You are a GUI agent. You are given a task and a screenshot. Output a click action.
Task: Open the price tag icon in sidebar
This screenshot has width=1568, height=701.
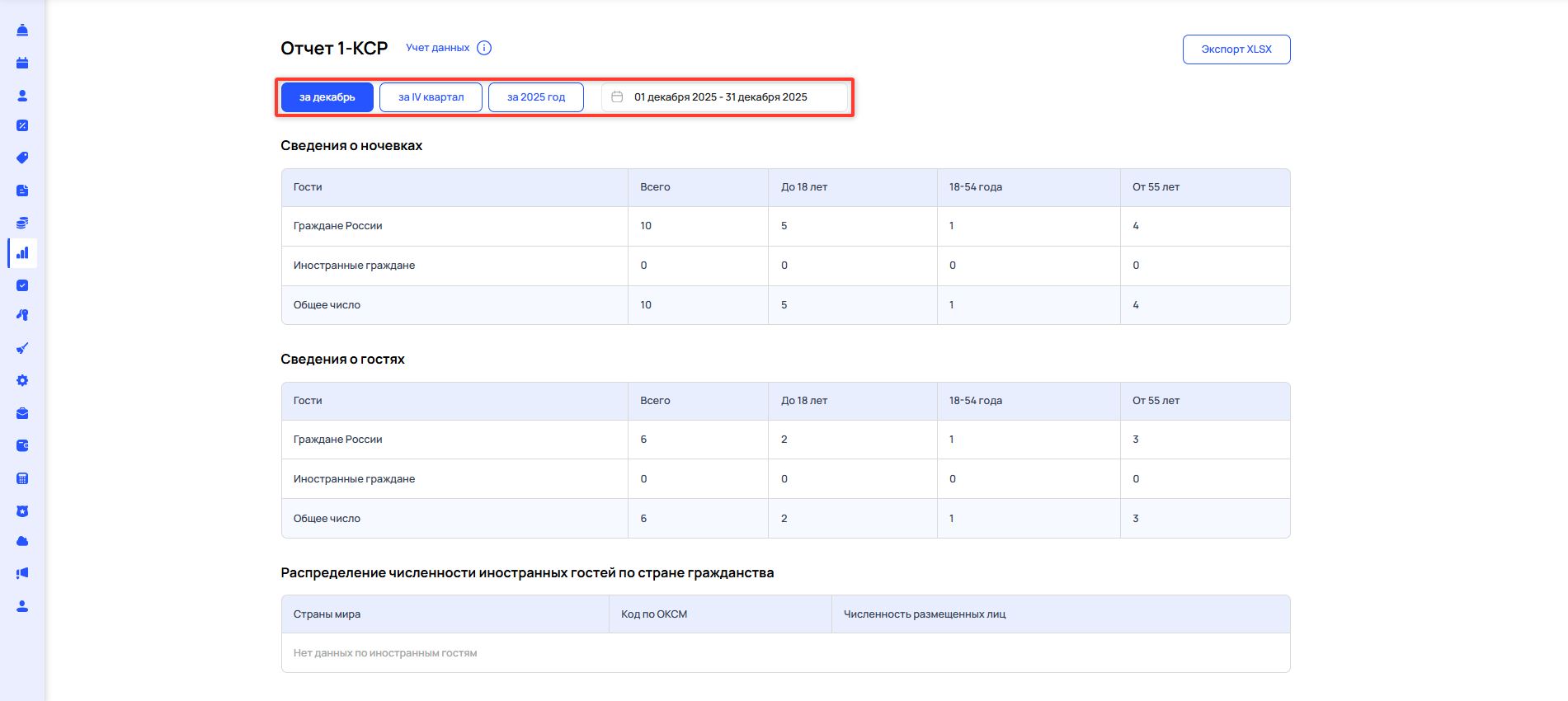(22, 158)
